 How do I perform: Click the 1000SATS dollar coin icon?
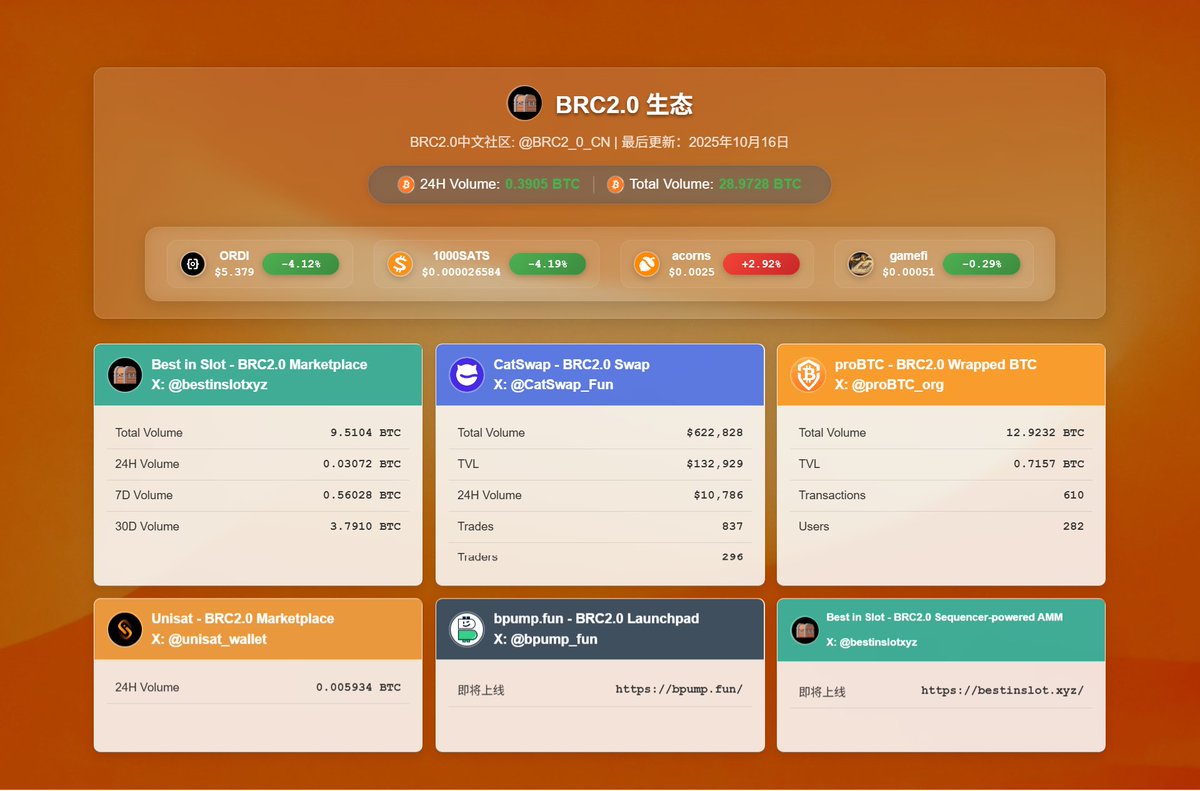401,264
